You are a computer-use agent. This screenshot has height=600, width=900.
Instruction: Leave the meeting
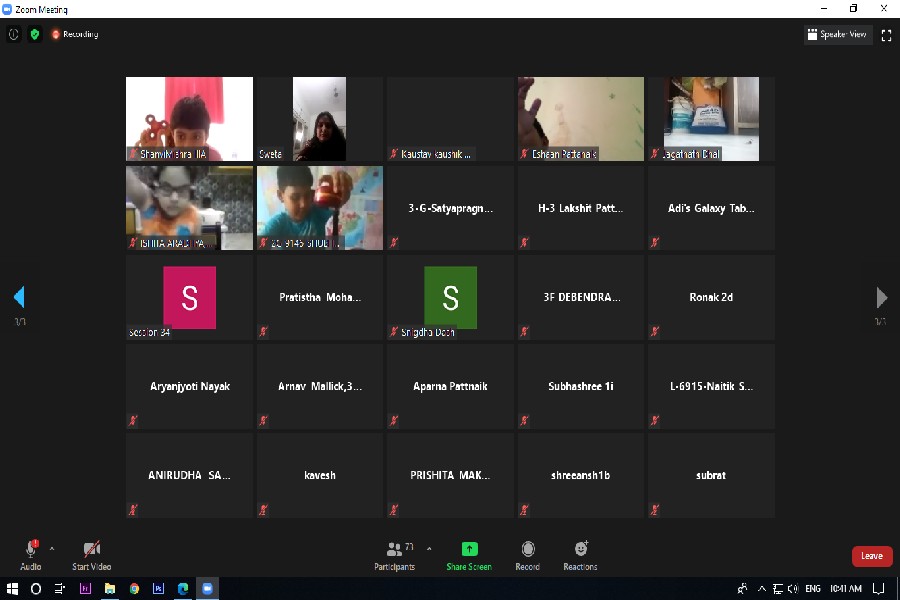click(872, 556)
